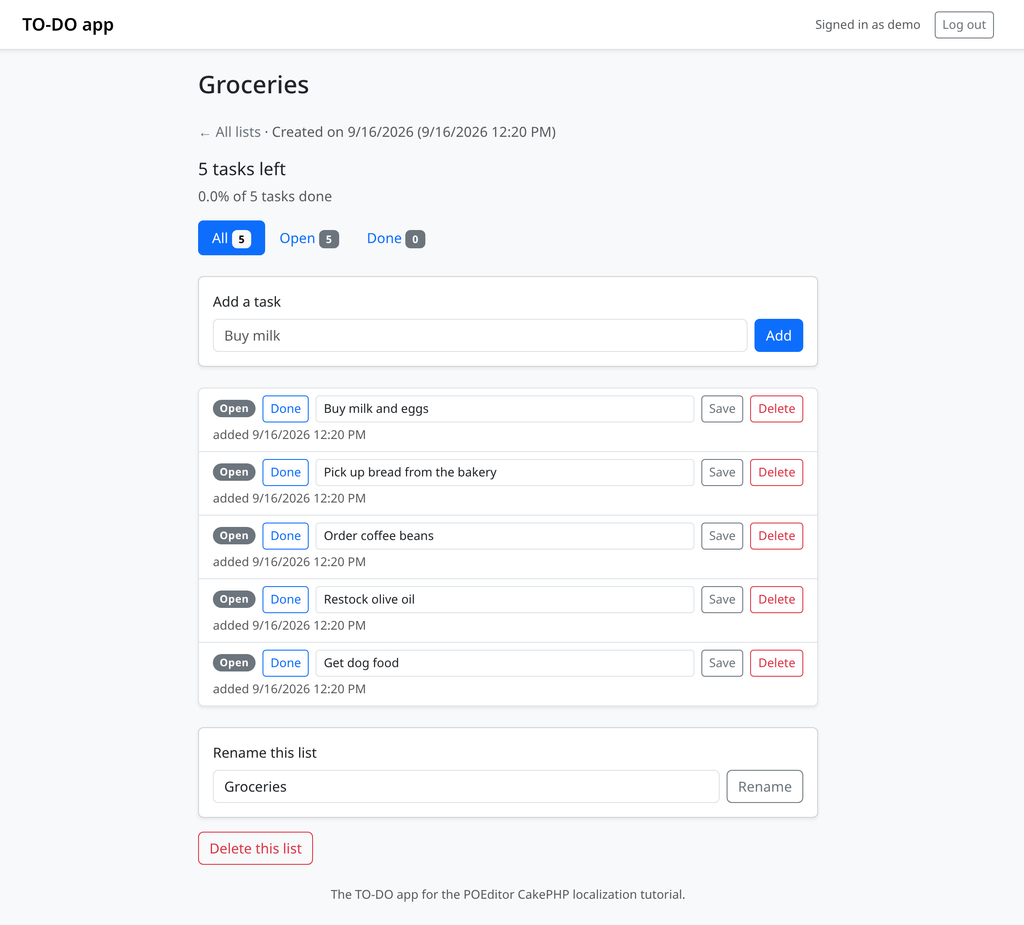Save the 'Restock olive oil' task
This screenshot has height=925, width=1024.
point(722,600)
